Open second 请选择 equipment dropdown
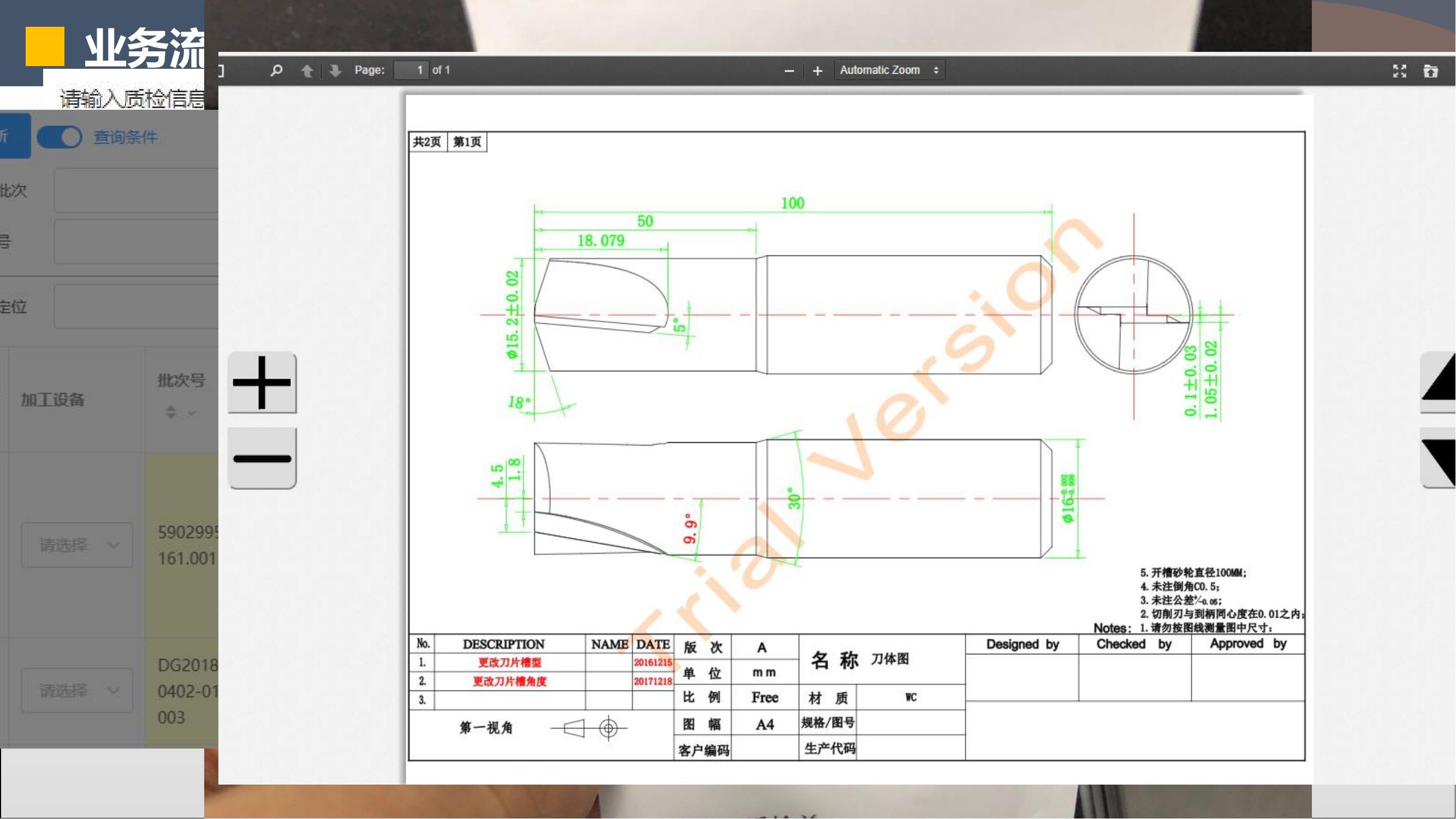 78,690
